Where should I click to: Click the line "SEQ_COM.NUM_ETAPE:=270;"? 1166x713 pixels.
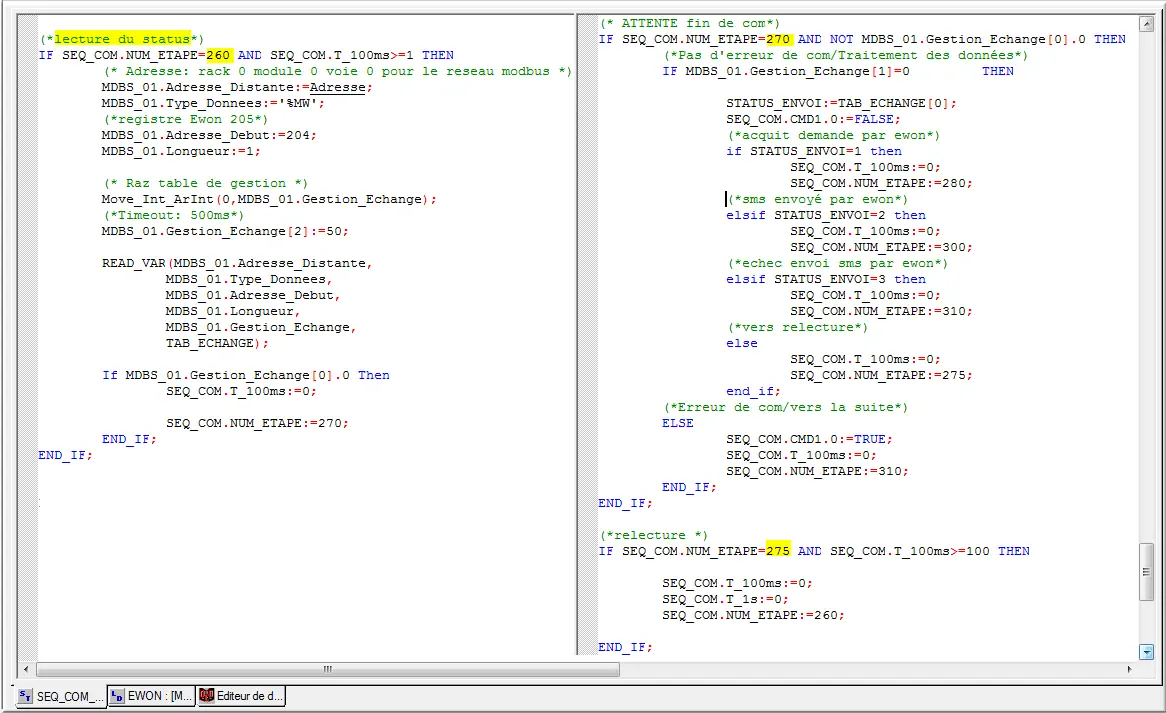257,423
